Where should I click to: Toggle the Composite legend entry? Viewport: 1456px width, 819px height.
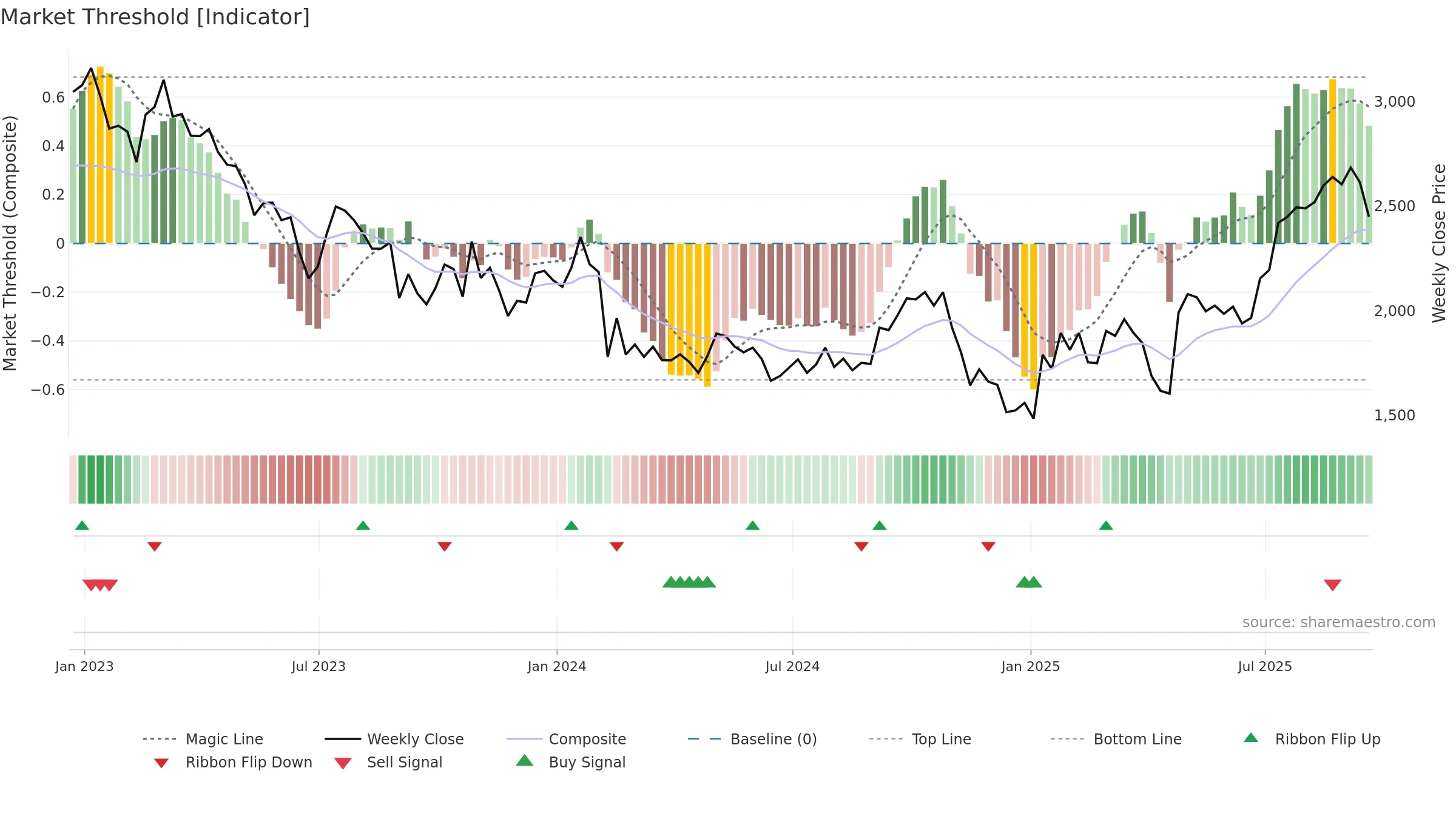[x=566, y=739]
